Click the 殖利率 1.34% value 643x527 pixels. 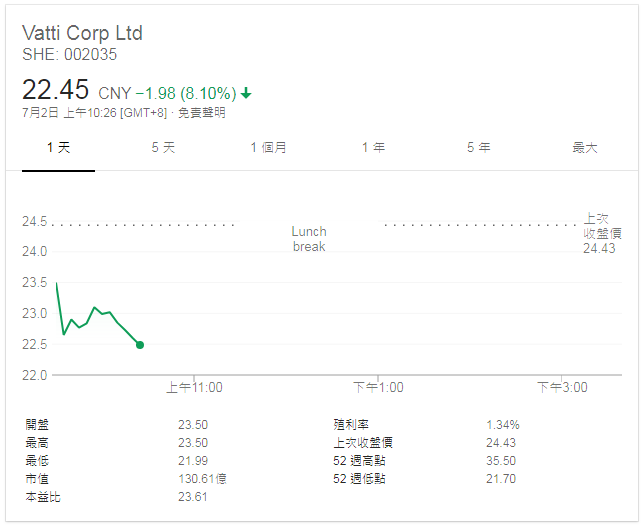pos(502,425)
